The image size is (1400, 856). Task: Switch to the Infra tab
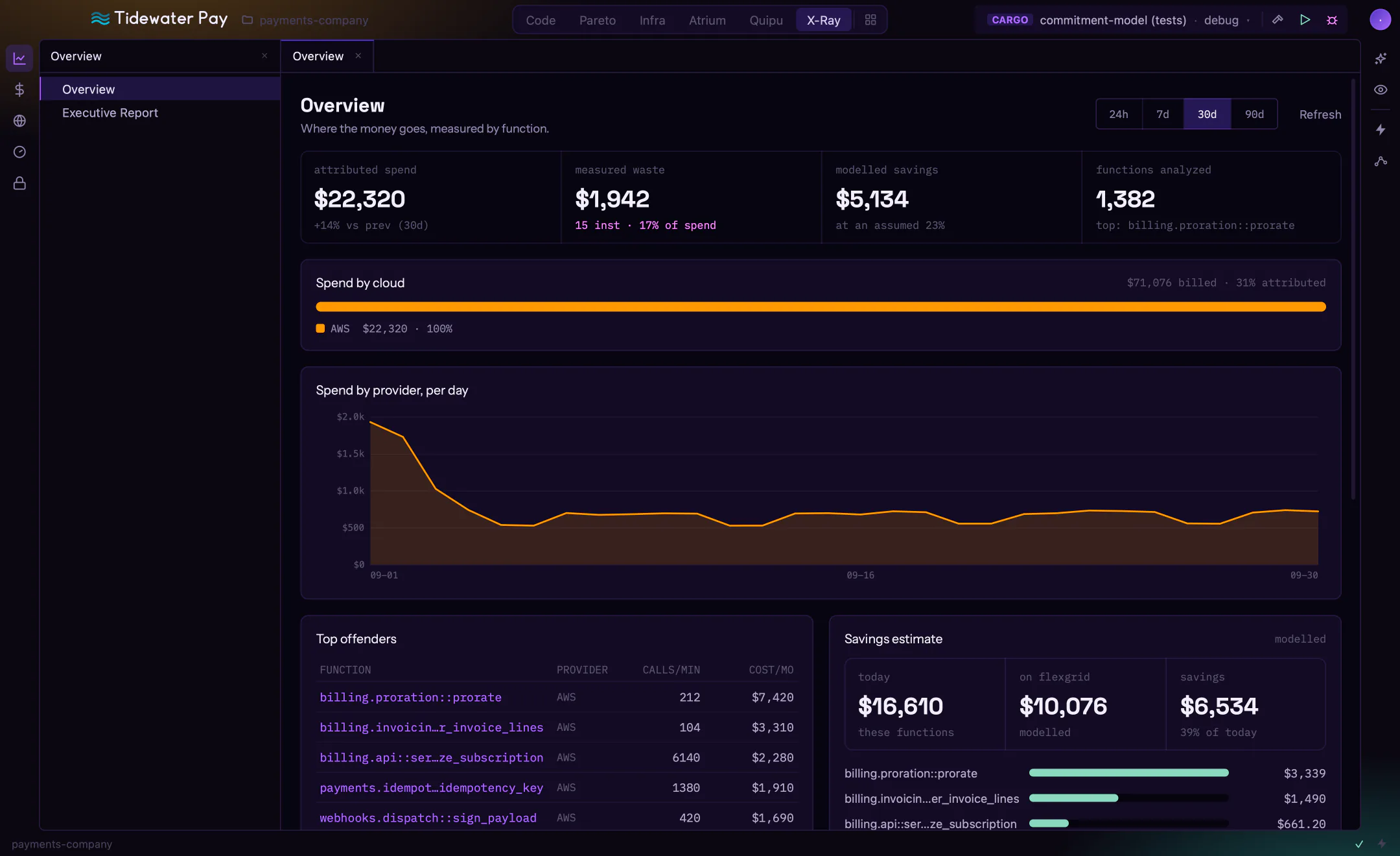coord(652,20)
